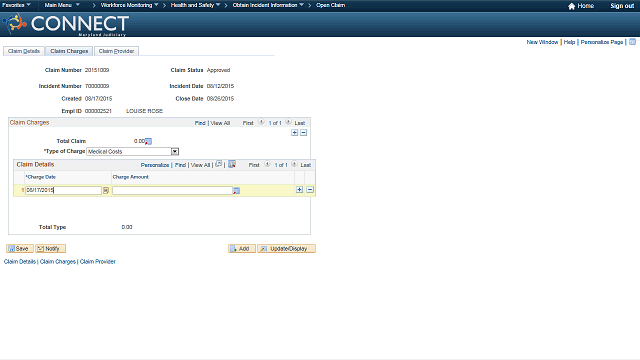Viewport: 640px width, 360px height.
Task: Switch to the Claim Details tab
Action: point(24,51)
